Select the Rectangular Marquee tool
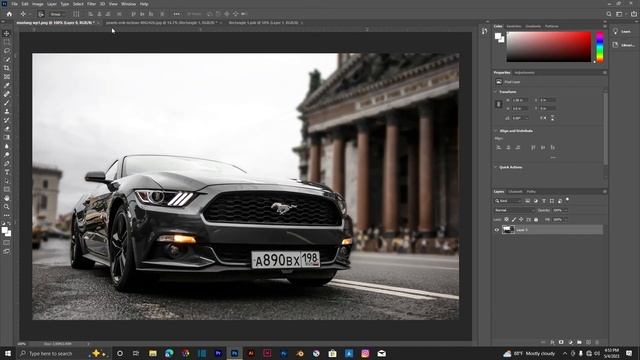The width and height of the screenshot is (640, 360). coord(7,42)
